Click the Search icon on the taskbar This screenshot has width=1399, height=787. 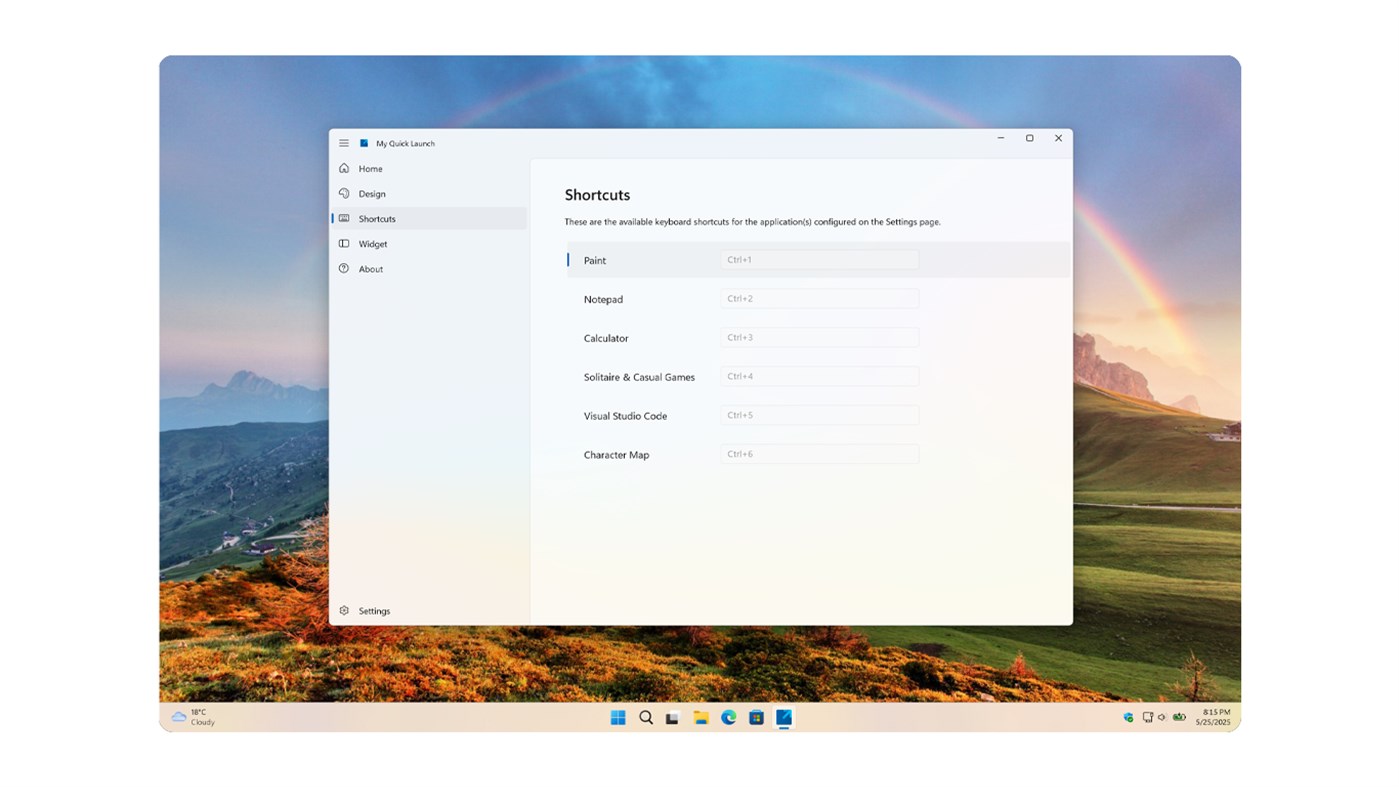click(x=645, y=717)
